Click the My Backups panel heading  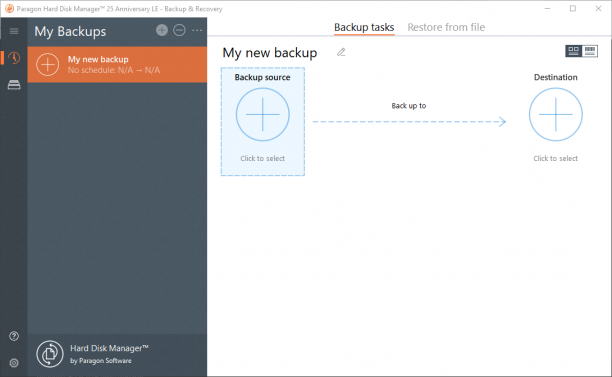[70, 31]
